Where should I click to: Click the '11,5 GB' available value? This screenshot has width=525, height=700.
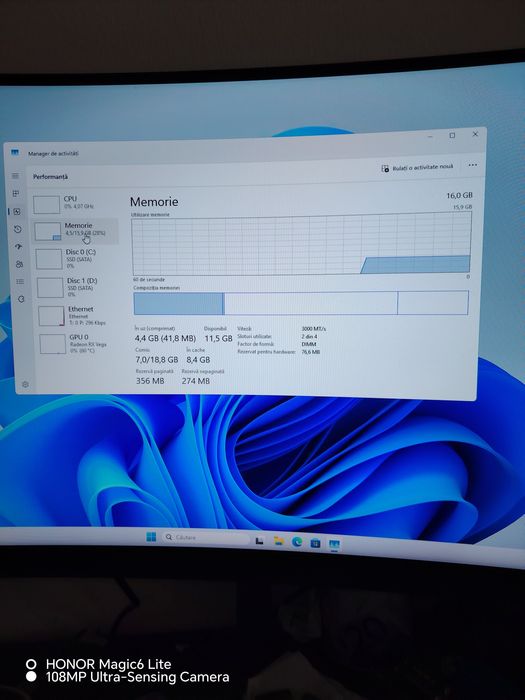218,338
